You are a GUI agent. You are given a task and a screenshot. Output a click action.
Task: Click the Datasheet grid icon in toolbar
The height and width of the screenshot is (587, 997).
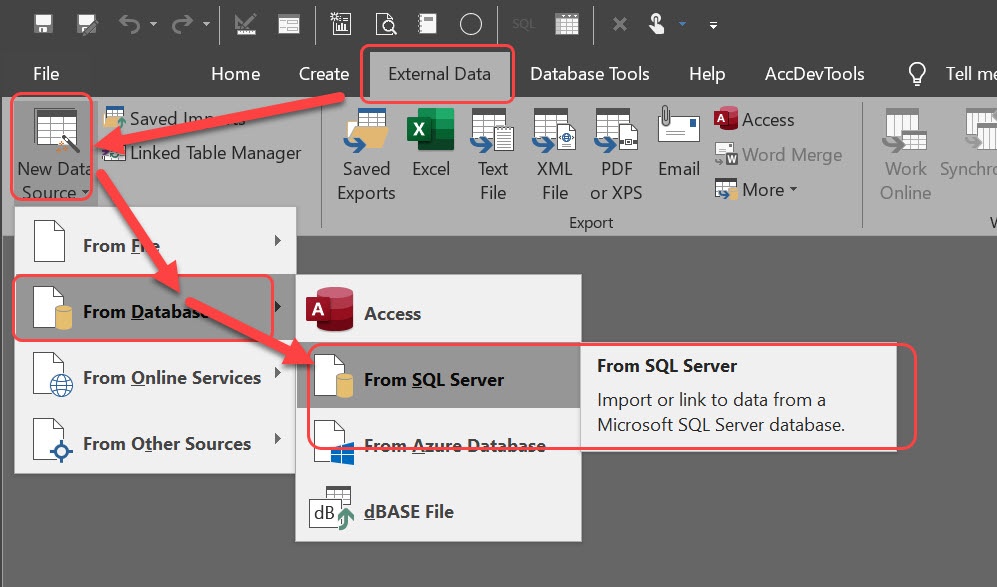(x=567, y=25)
